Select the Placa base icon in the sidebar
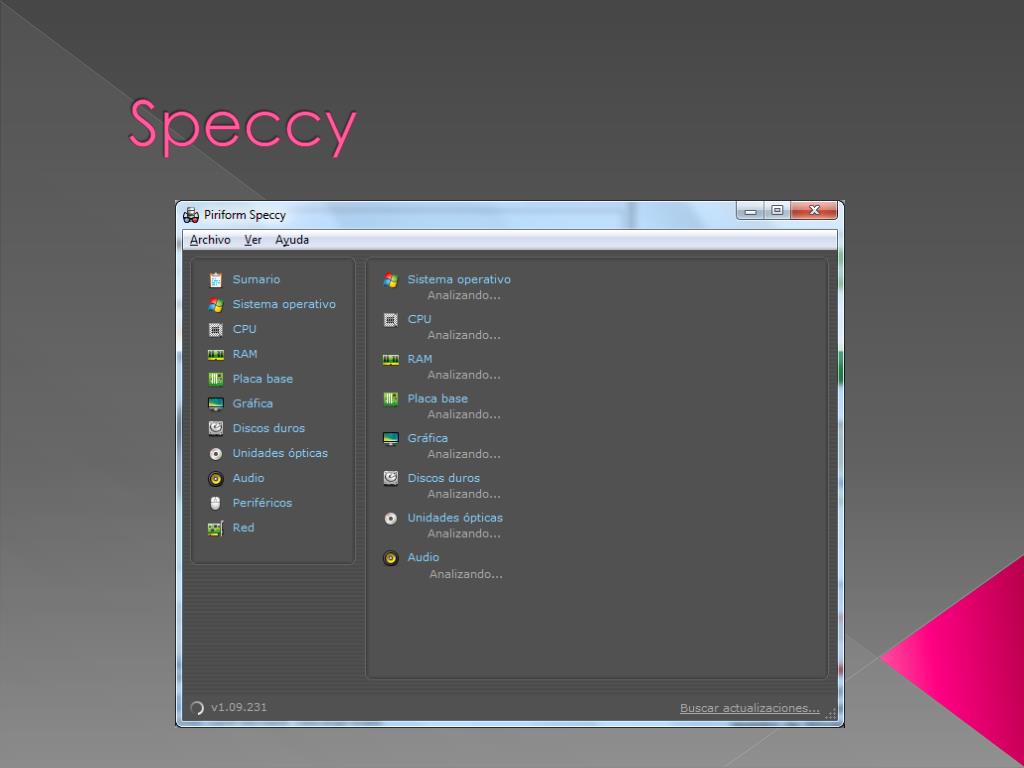The height and width of the screenshot is (768, 1024). click(216, 379)
